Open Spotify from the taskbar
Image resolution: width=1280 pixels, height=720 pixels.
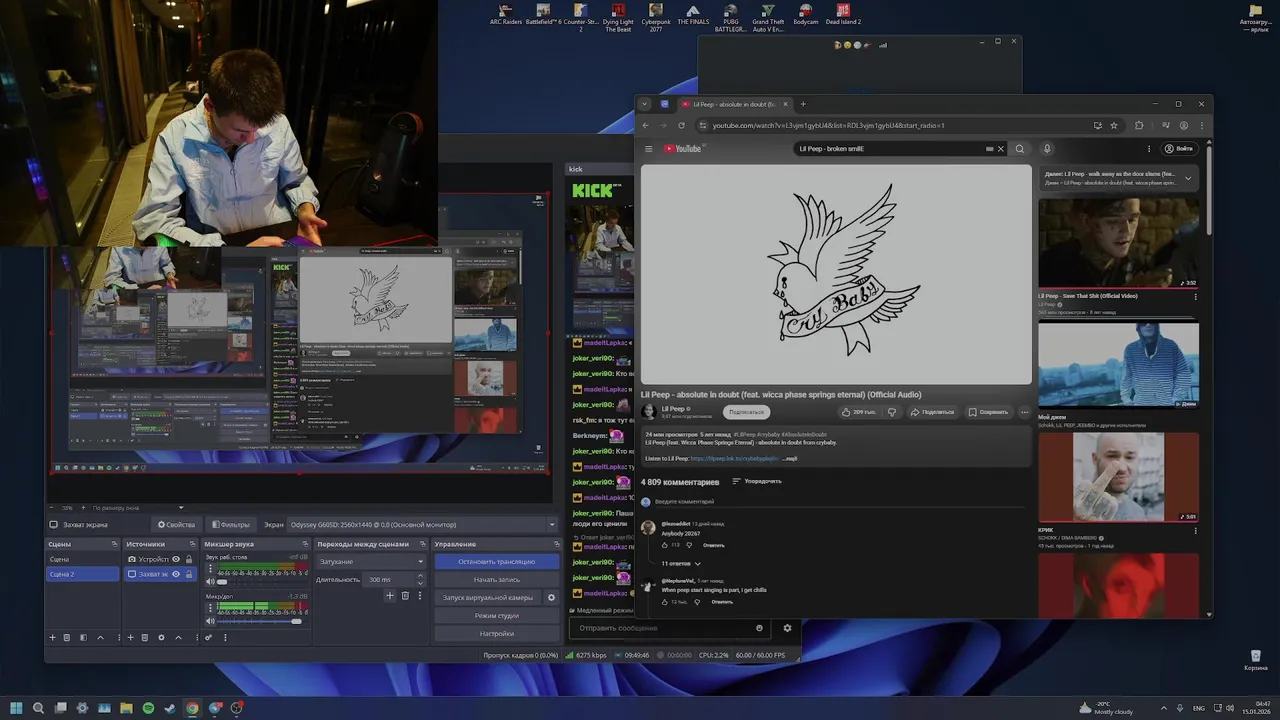148,708
